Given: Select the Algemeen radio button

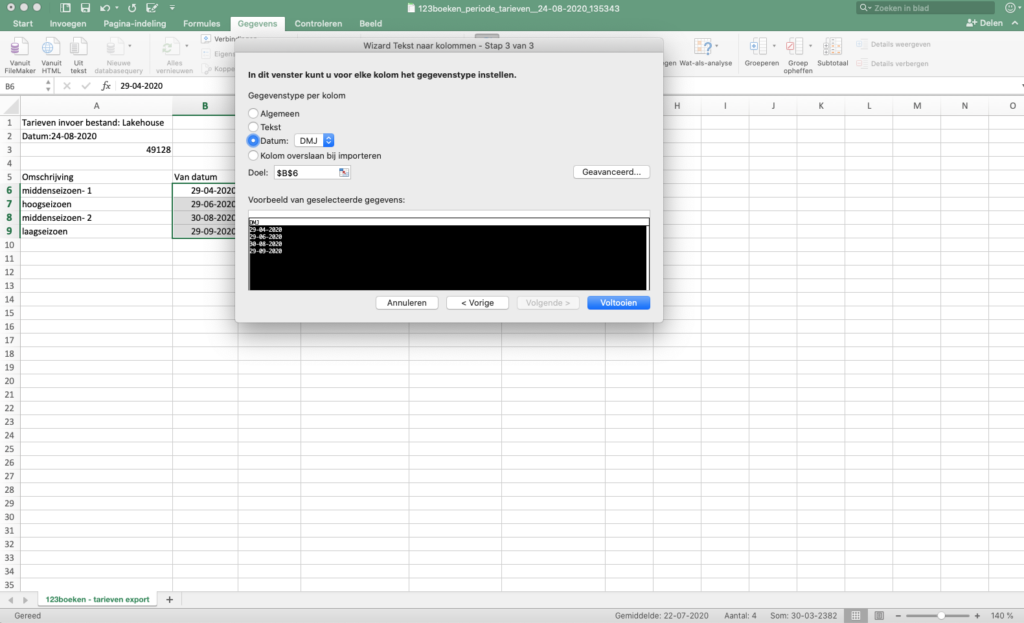Looking at the screenshot, I should 253,113.
